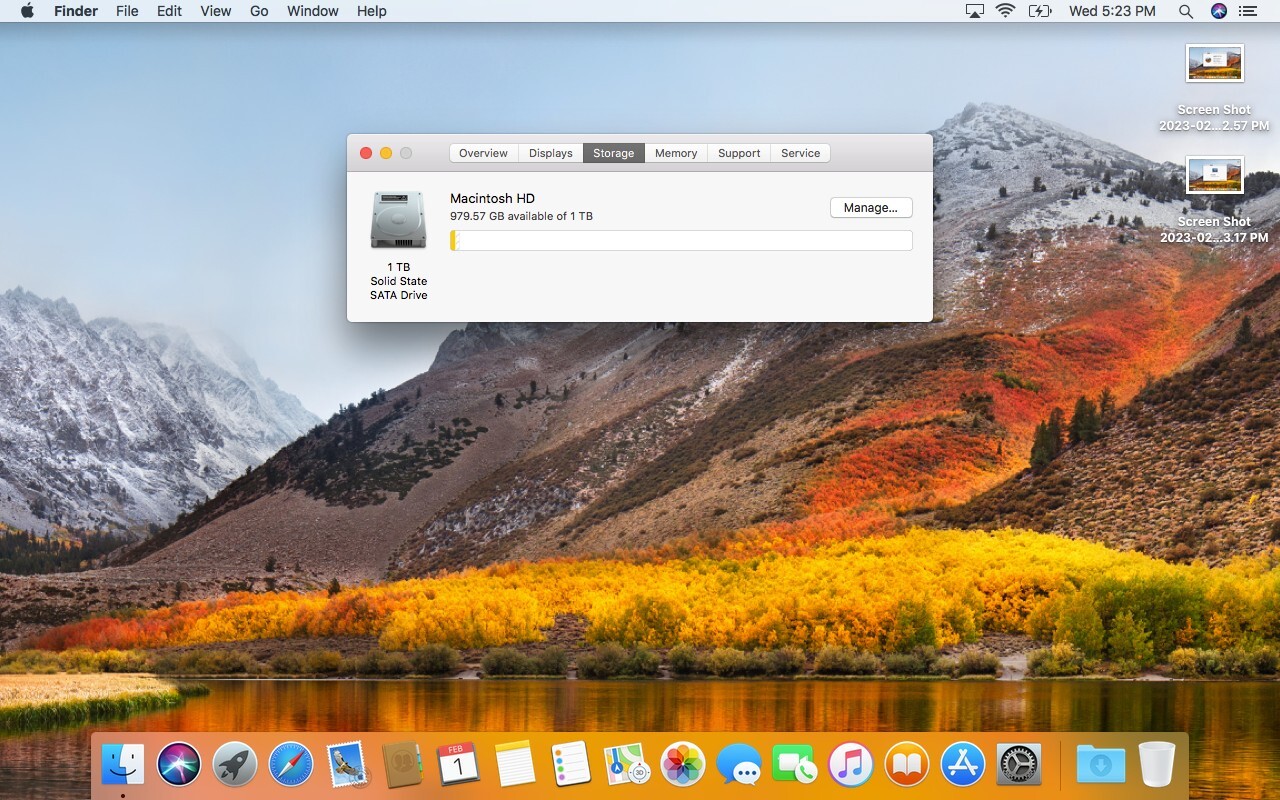Open System Preferences gear icon

(1019, 765)
